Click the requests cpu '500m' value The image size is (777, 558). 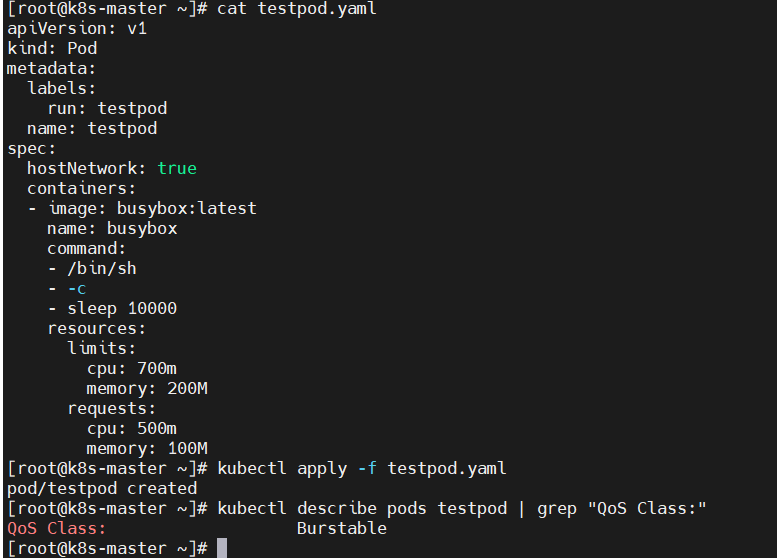[157, 428]
